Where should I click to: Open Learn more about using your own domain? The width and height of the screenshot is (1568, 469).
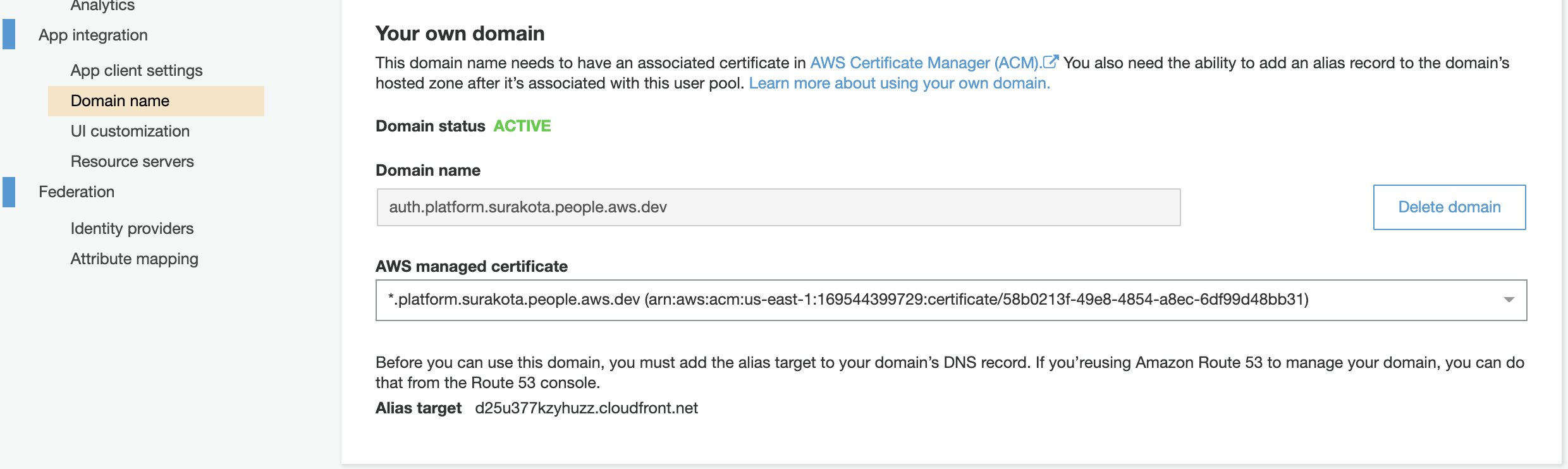[899, 83]
